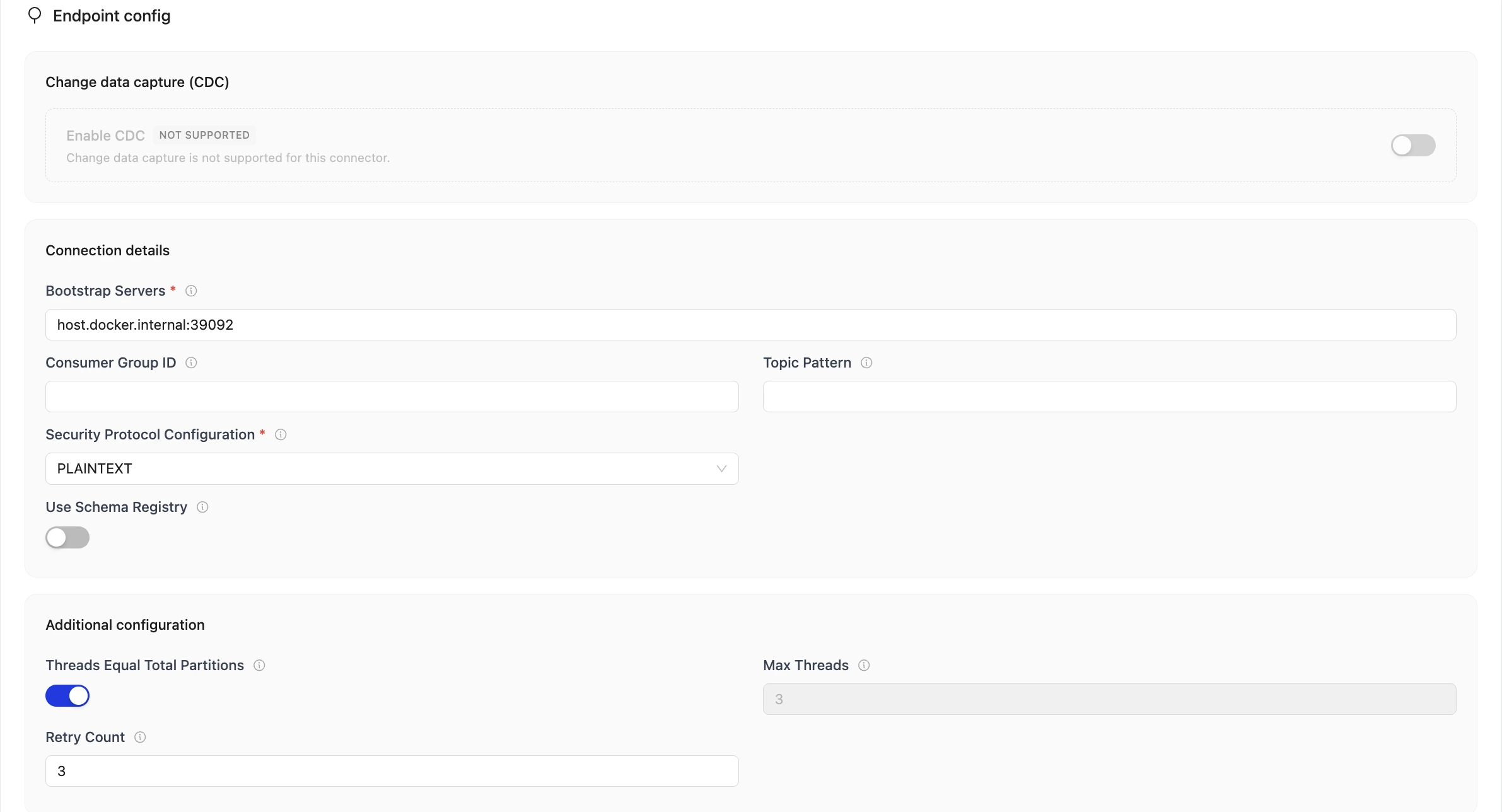Viewport: 1502px width, 812px height.
Task: Click Max Threads info icon
Action: click(864, 665)
